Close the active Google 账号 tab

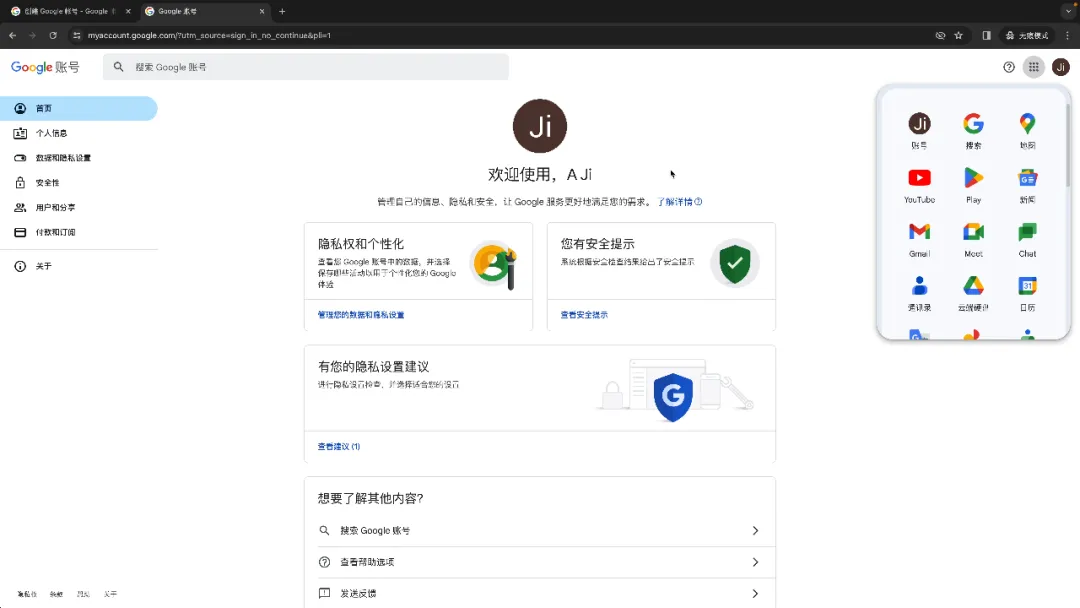(262, 11)
